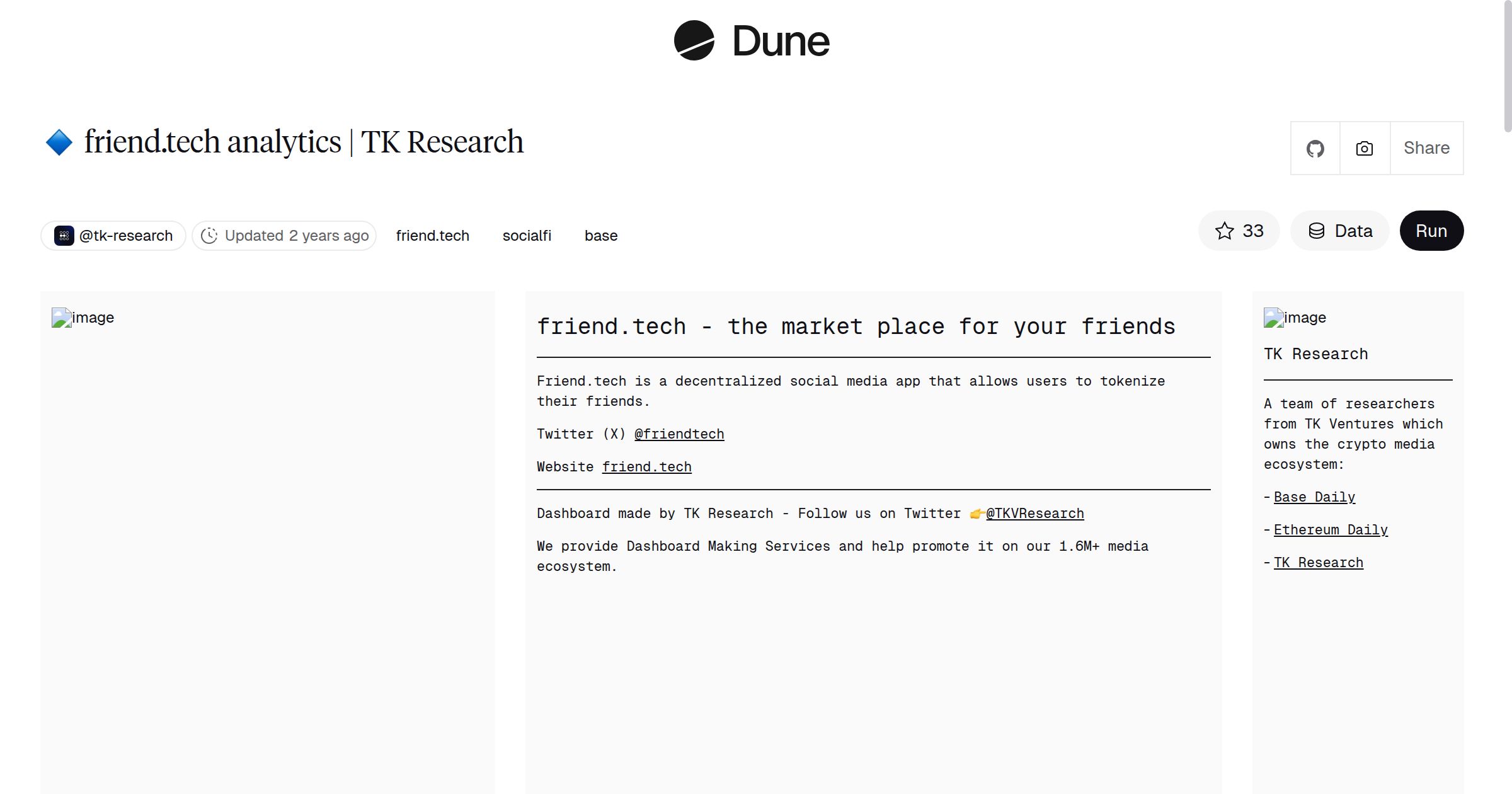Open the @friendtech Twitter link
Viewport: 1512px width, 794px height.
[679, 434]
